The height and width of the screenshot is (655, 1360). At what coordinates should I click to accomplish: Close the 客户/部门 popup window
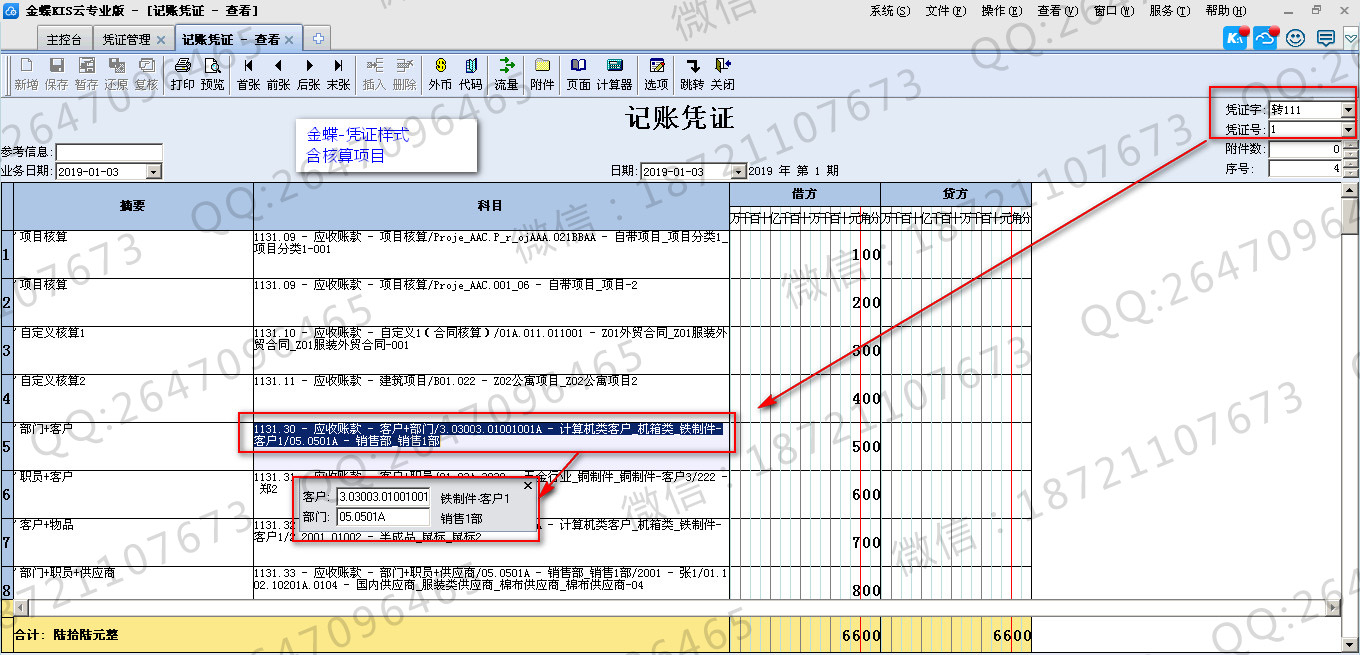tap(528, 485)
